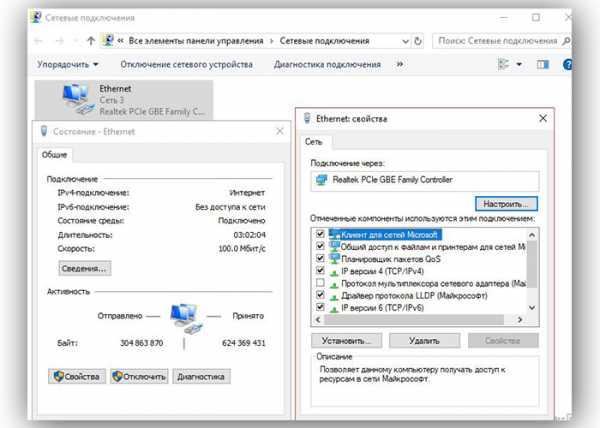The width and height of the screenshot is (600, 428).
Task: Click the QoS packet scheduler icon
Action: point(334,259)
